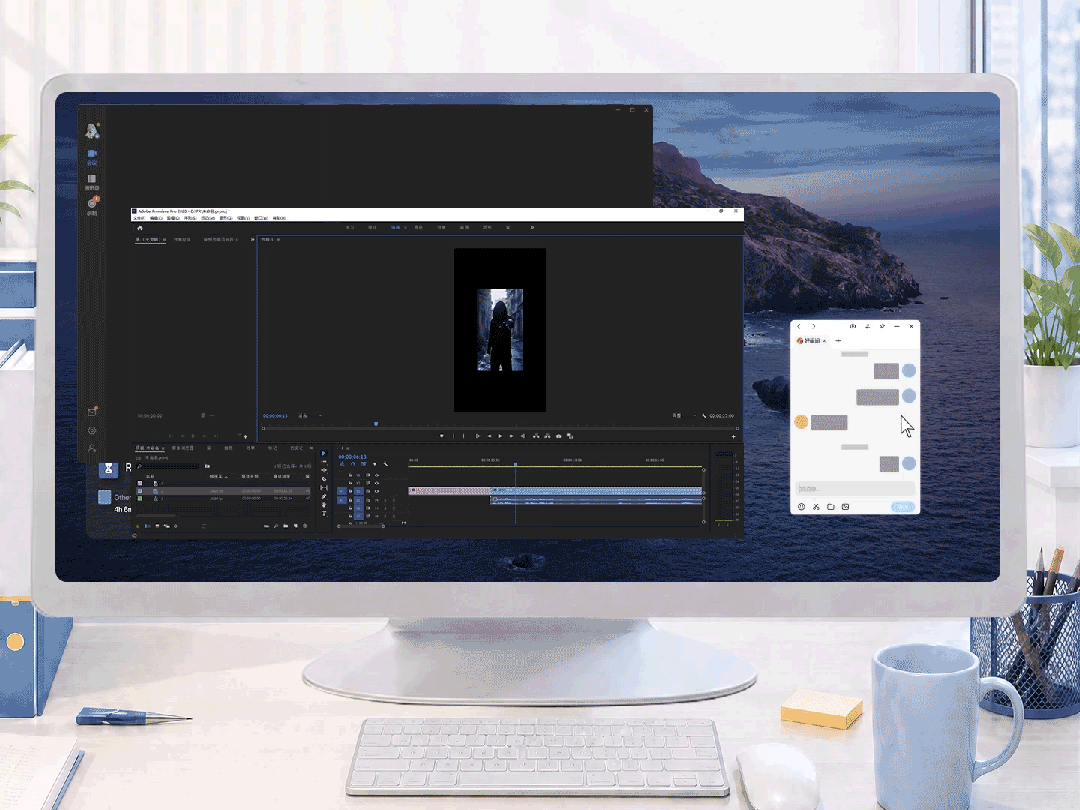Screen dimensions: 1080x810
Task: Toggle the V1 source patching button
Action: click(x=342, y=491)
